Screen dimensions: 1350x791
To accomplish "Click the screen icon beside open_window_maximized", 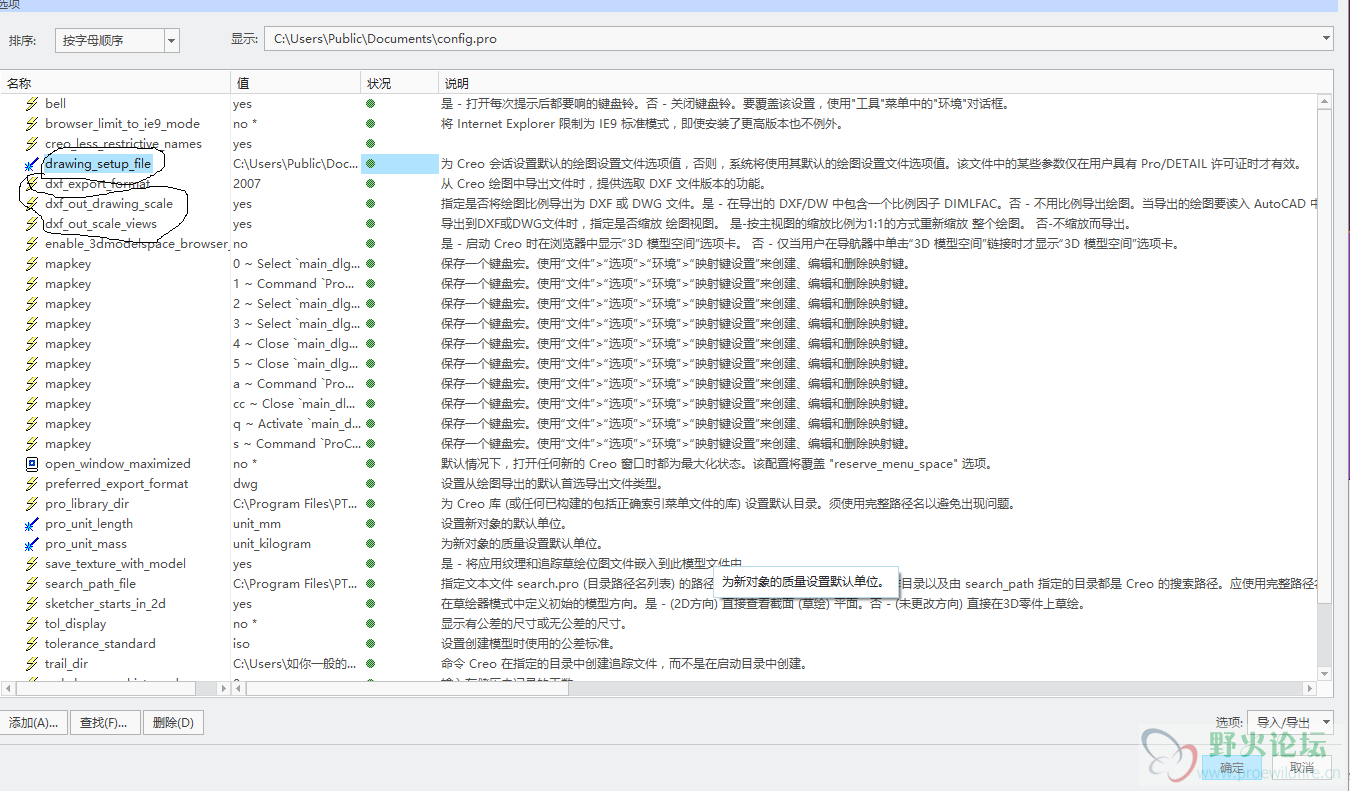I will tap(32, 464).
